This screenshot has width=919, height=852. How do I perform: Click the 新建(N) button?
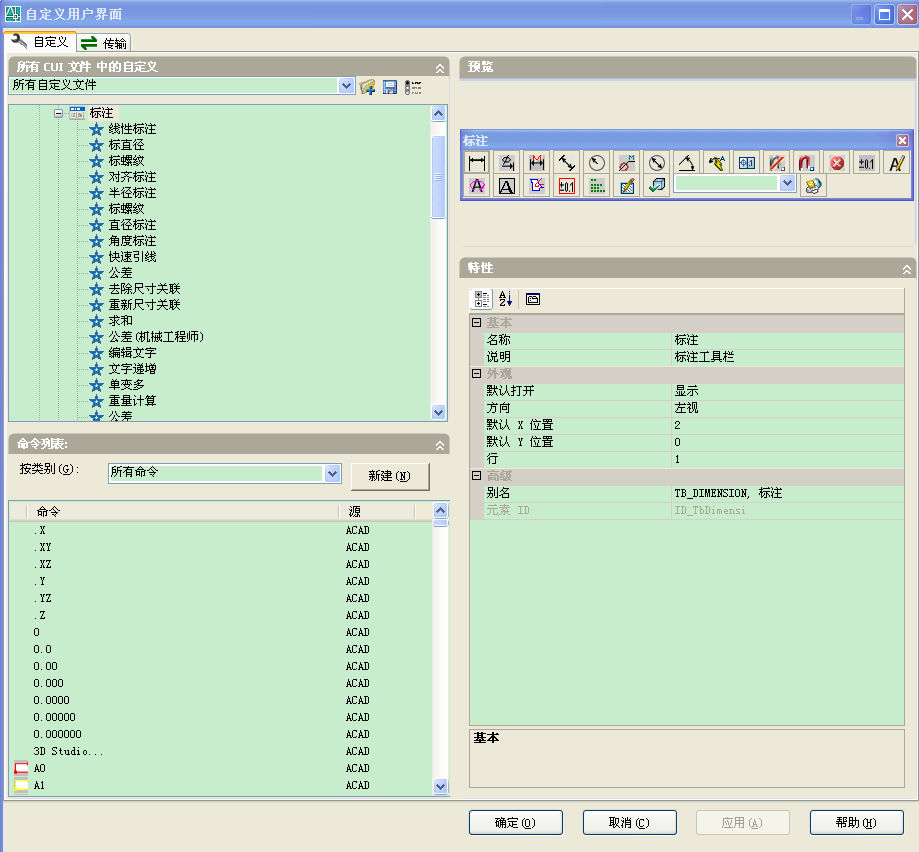pos(390,476)
